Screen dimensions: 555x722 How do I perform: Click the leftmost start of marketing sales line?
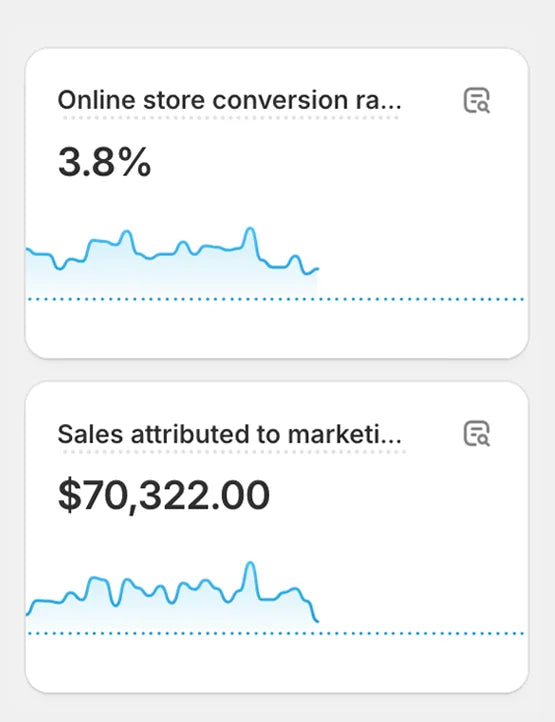tap(29, 613)
